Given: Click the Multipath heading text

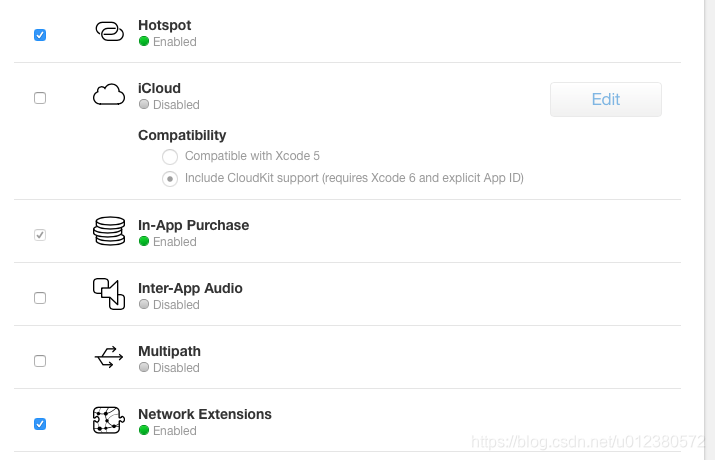Looking at the screenshot, I should pyautogui.click(x=169, y=351).
